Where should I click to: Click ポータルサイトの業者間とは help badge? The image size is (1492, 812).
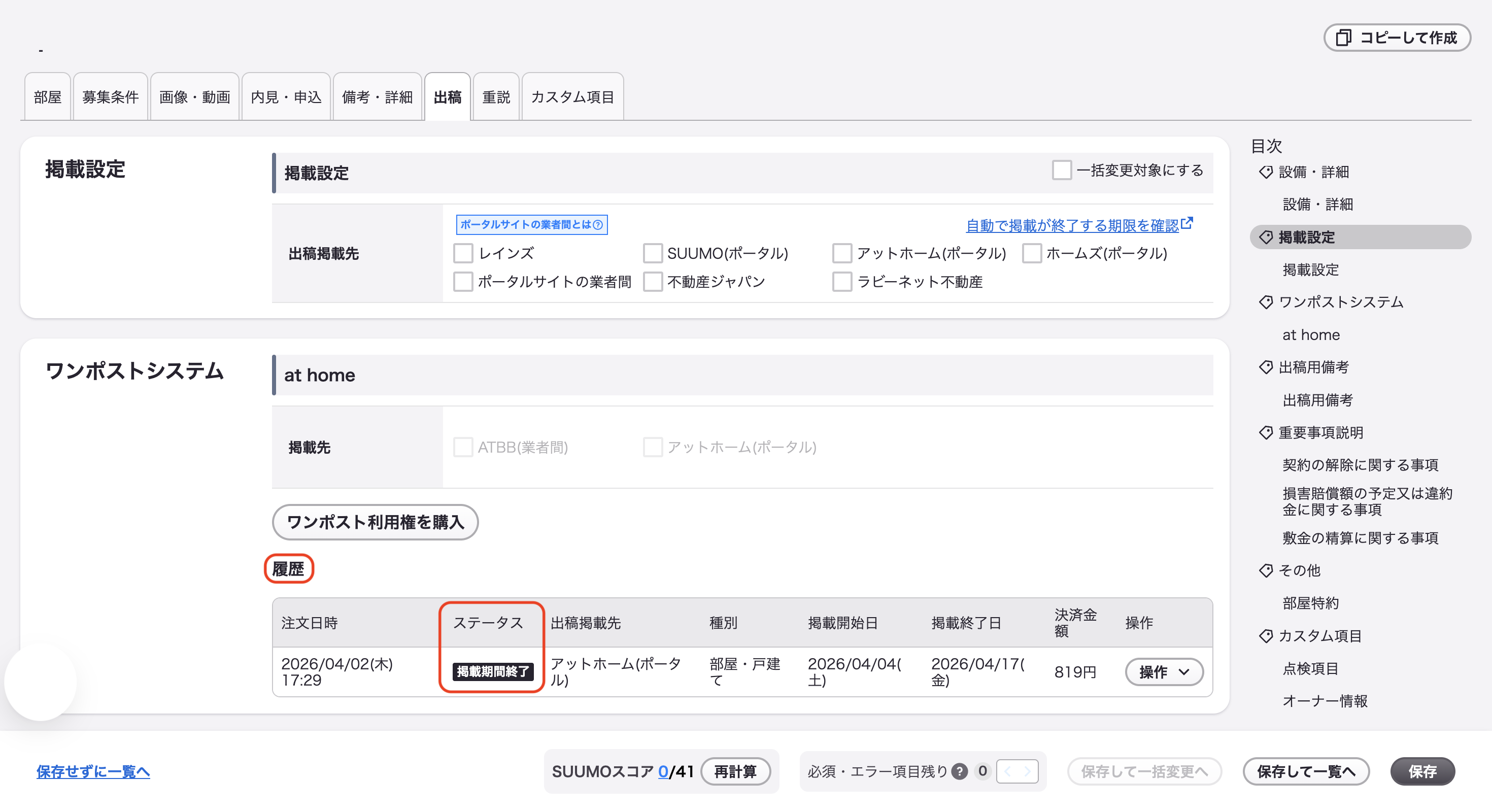pos(532,225)
